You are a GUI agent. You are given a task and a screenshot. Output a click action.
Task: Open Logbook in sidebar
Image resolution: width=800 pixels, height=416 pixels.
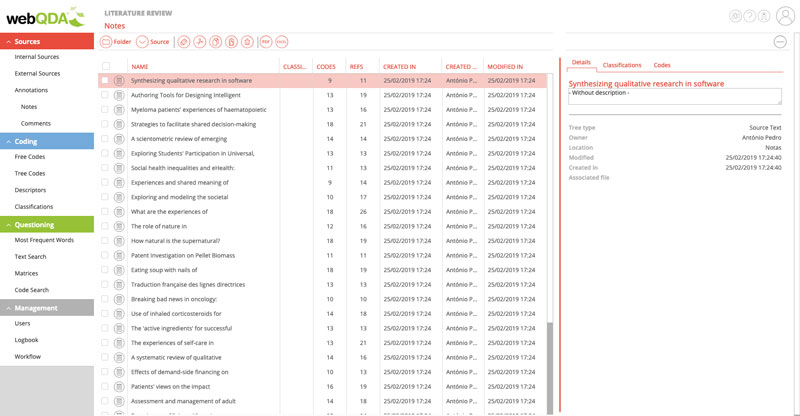point(26,340)
